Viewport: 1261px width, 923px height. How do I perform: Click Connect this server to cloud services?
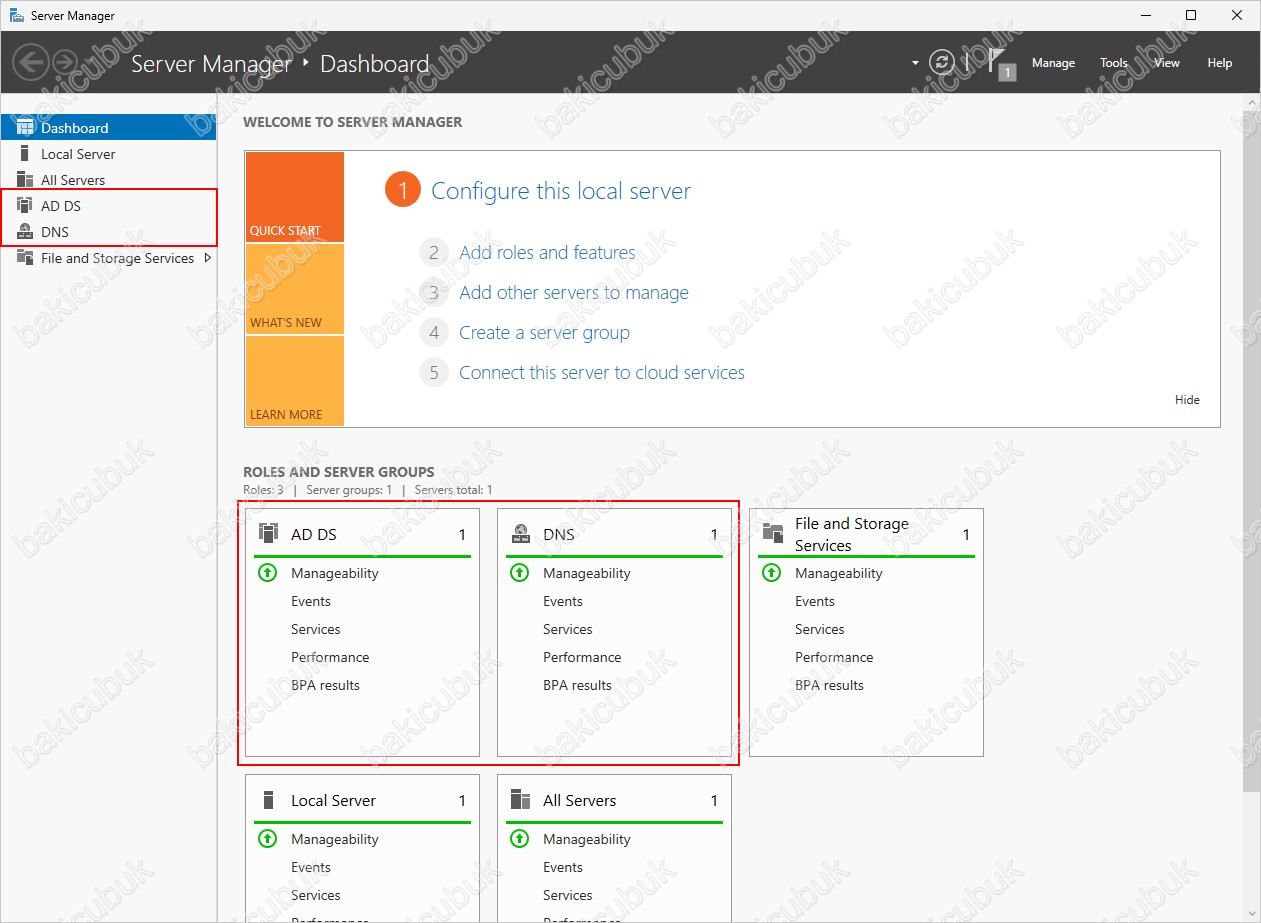(x=602, y=373)
